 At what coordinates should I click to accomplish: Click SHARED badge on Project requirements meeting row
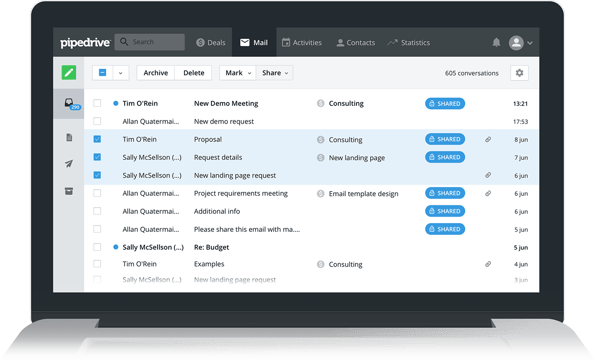pos(445,193)
